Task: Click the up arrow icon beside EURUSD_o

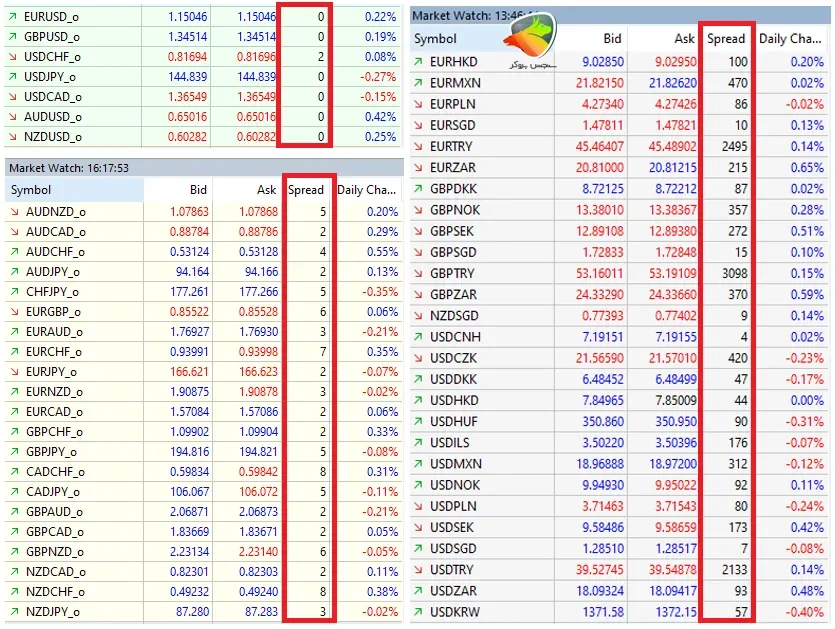Action: click(13, 17)
